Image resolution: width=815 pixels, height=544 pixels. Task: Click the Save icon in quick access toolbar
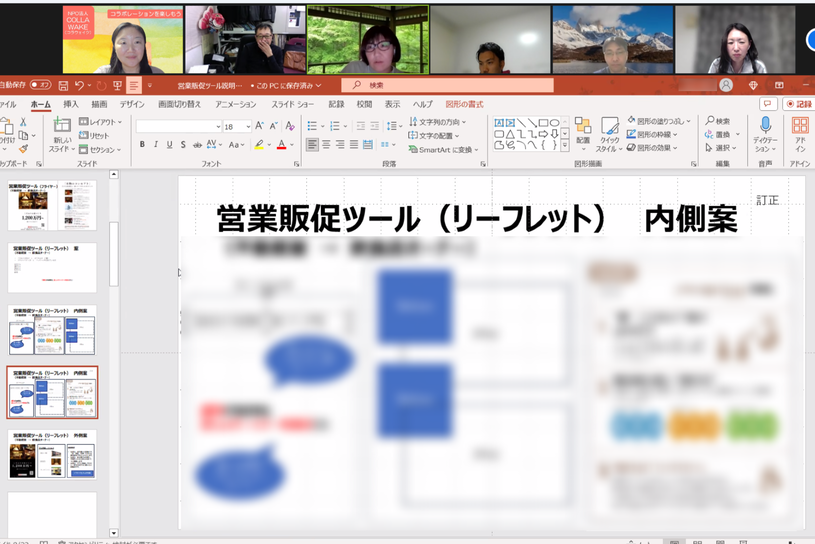click(x=64, y=86)
